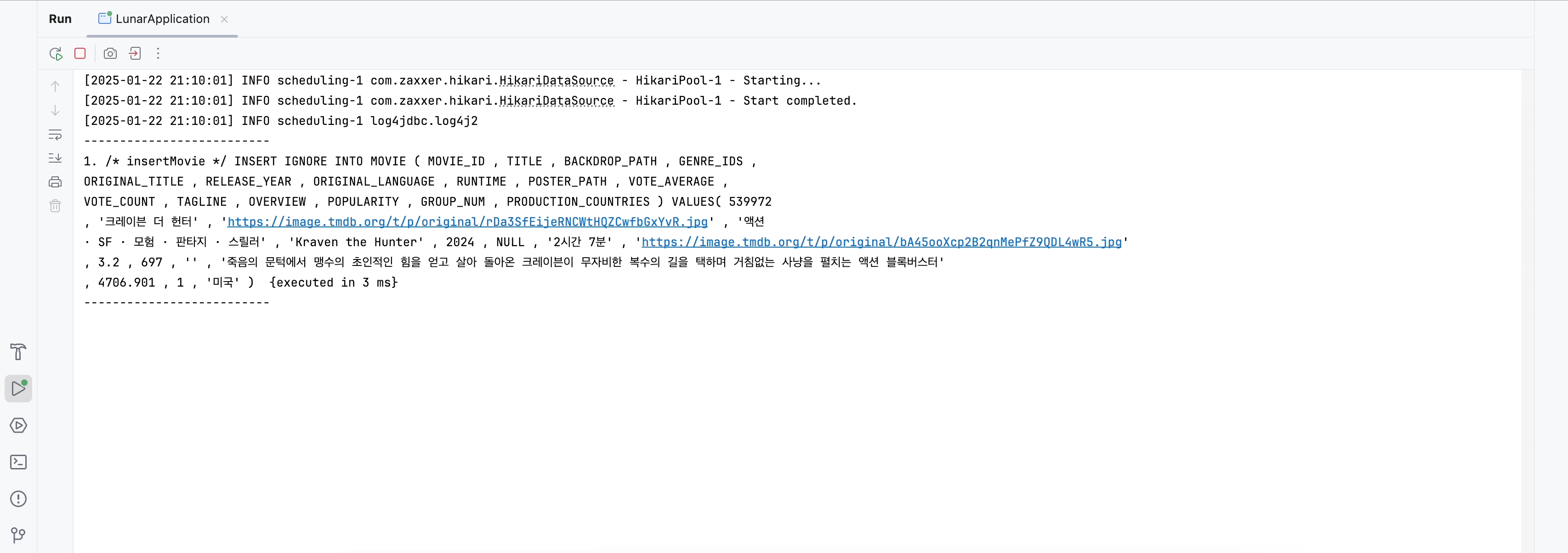Open the More options three-dot menu

pyautogui.click(x=158, y=54)
